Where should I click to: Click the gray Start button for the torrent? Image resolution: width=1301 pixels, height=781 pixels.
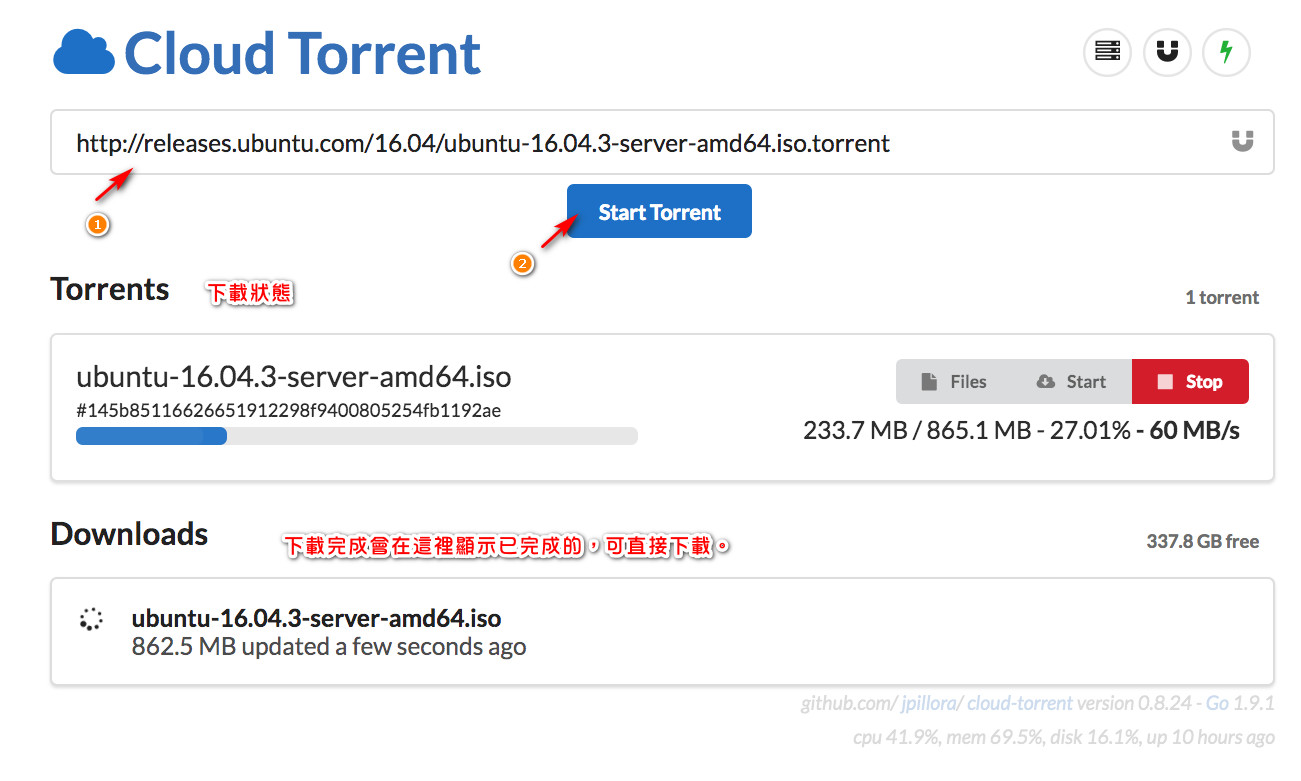pyautogui.click(x=1072, y=381)
